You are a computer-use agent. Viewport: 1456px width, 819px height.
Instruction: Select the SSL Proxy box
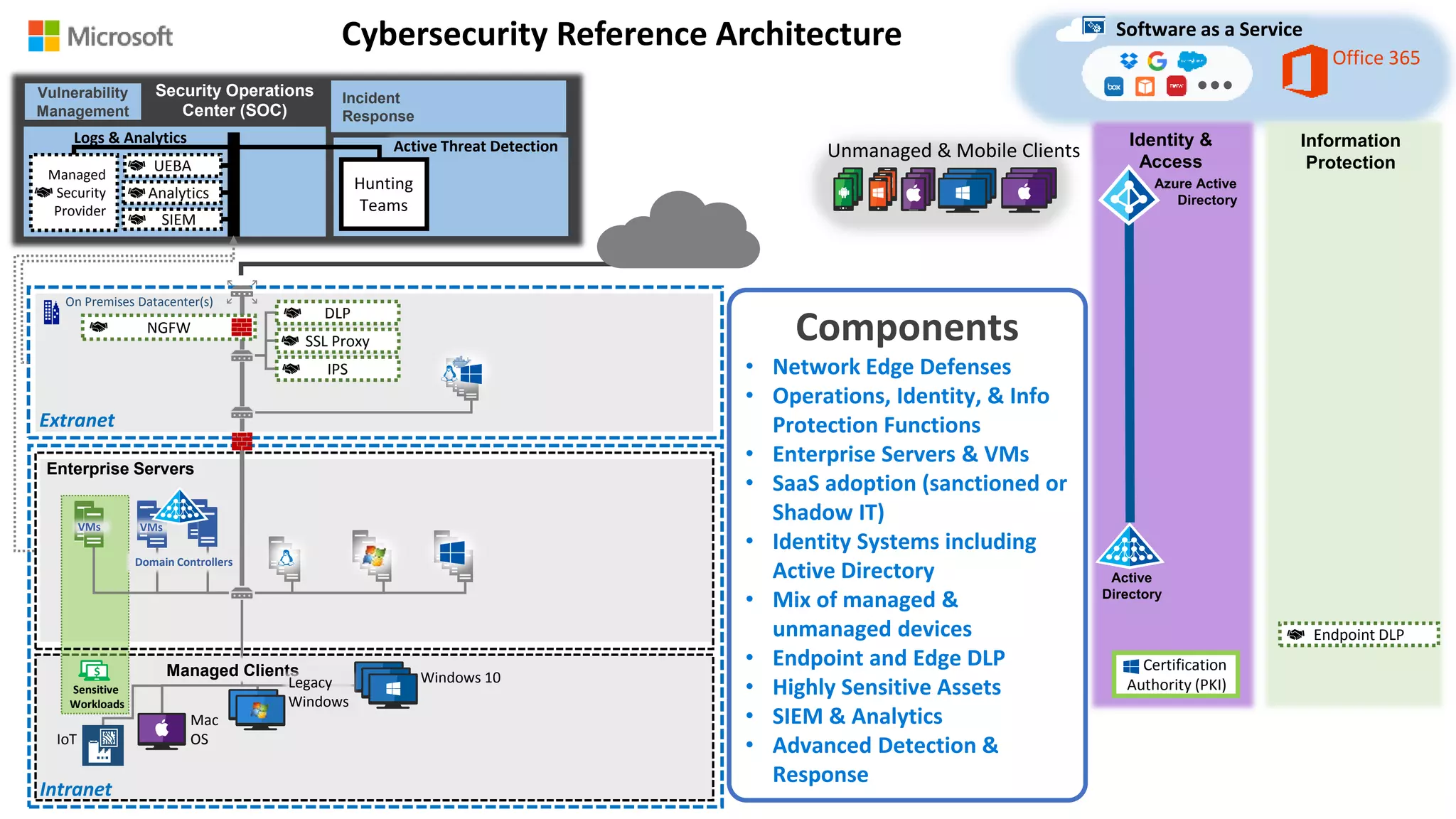337,341
